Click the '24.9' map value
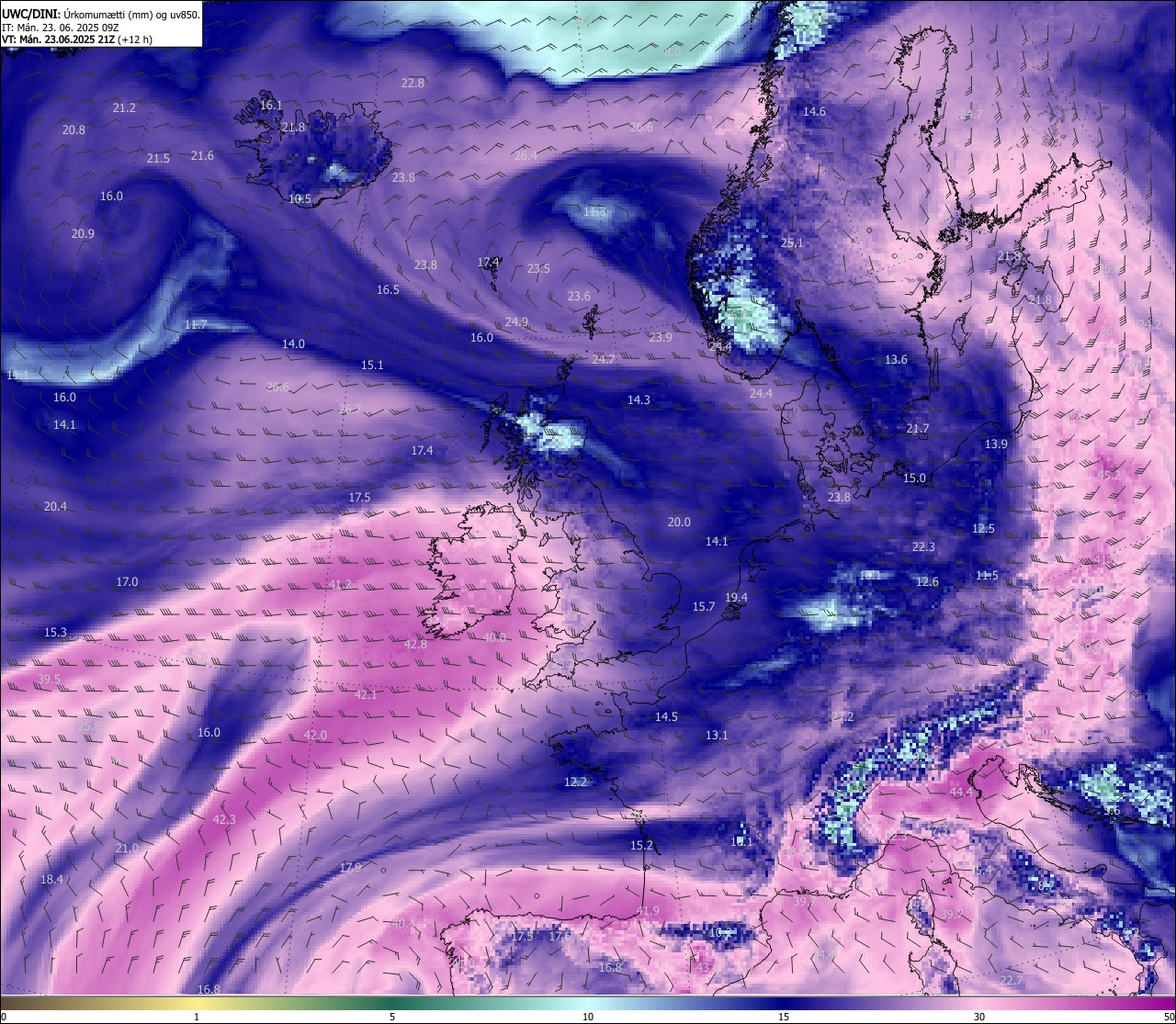Image resolution: width=1176 pixels, height=1024 pixels. (516, 322)
